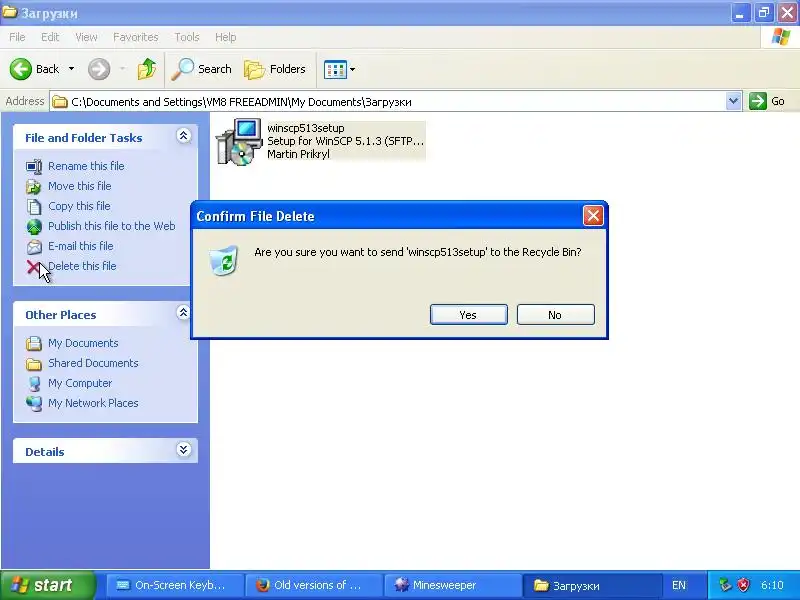
Task: Click Move this file link
Action: [80, 186]
